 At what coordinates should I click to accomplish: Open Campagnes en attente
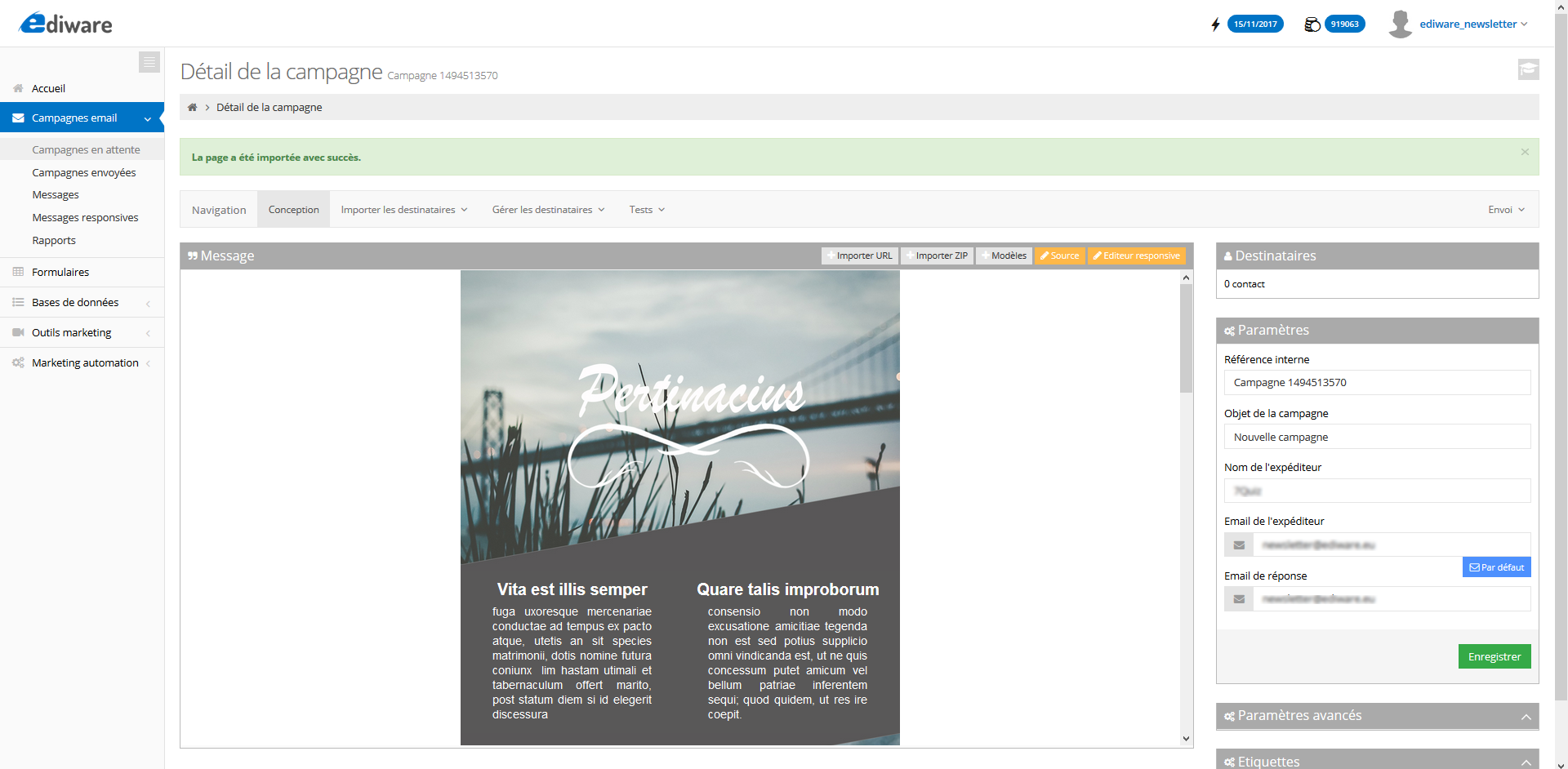coord(86,149)
